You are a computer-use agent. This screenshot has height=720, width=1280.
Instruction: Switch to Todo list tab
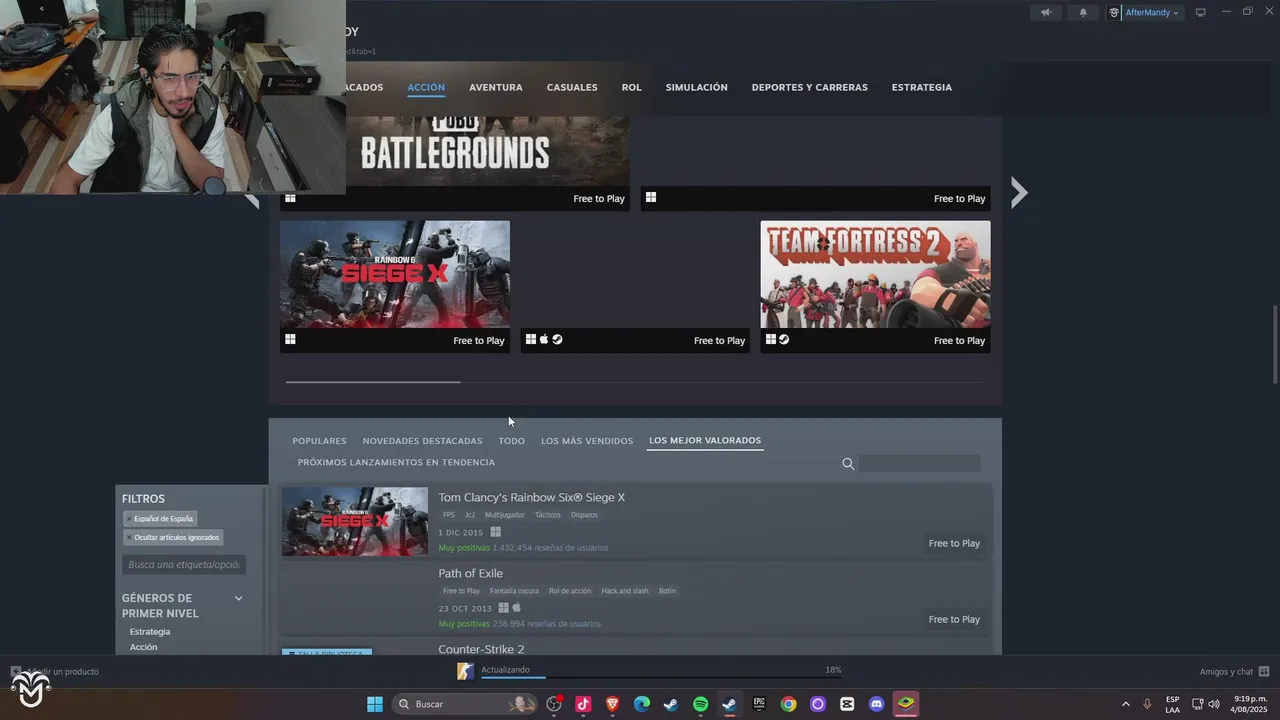pyautogui.click(x=511, y=441)
